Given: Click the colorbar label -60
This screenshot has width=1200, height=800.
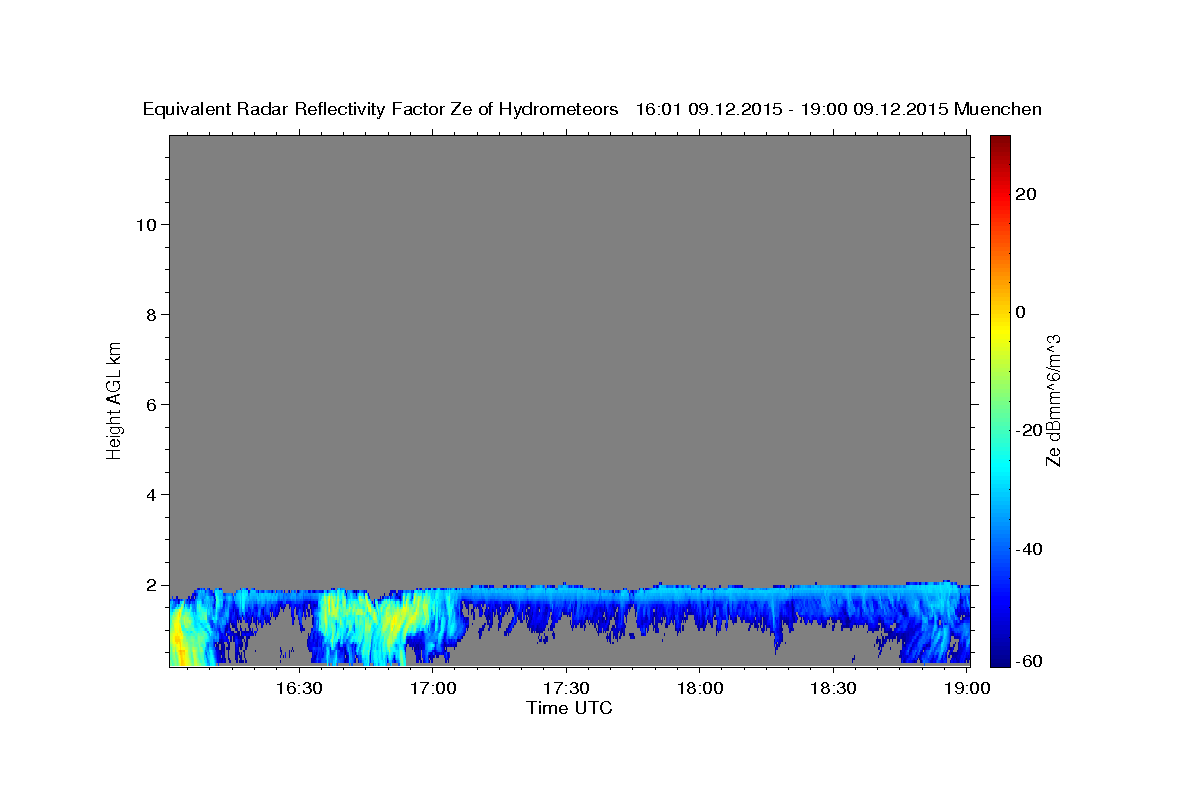Looking at the screenshot, I should tap(1029, 661).
